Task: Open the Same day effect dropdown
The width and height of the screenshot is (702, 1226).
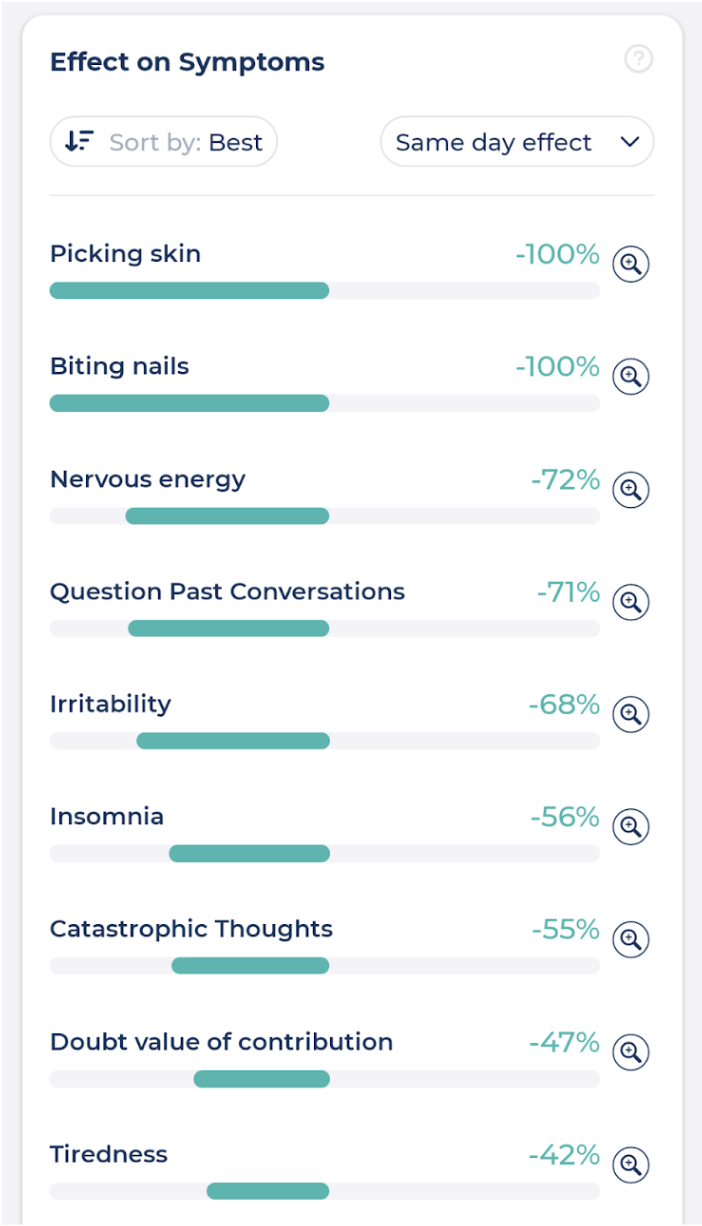Action: pos(516,142)
